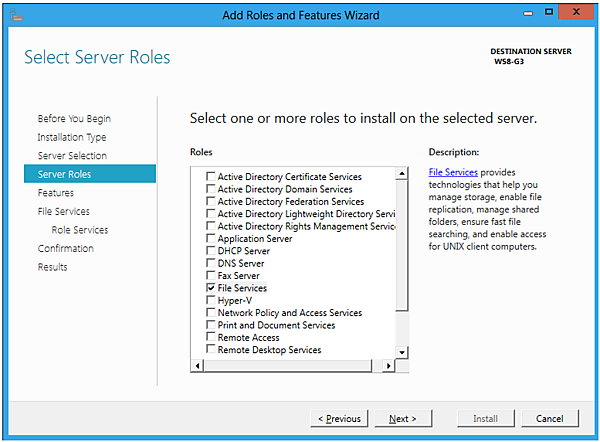The width and height of the screenshot is (600, 442).
Task: Check the DNS Server role
Action: click(210, 263)
